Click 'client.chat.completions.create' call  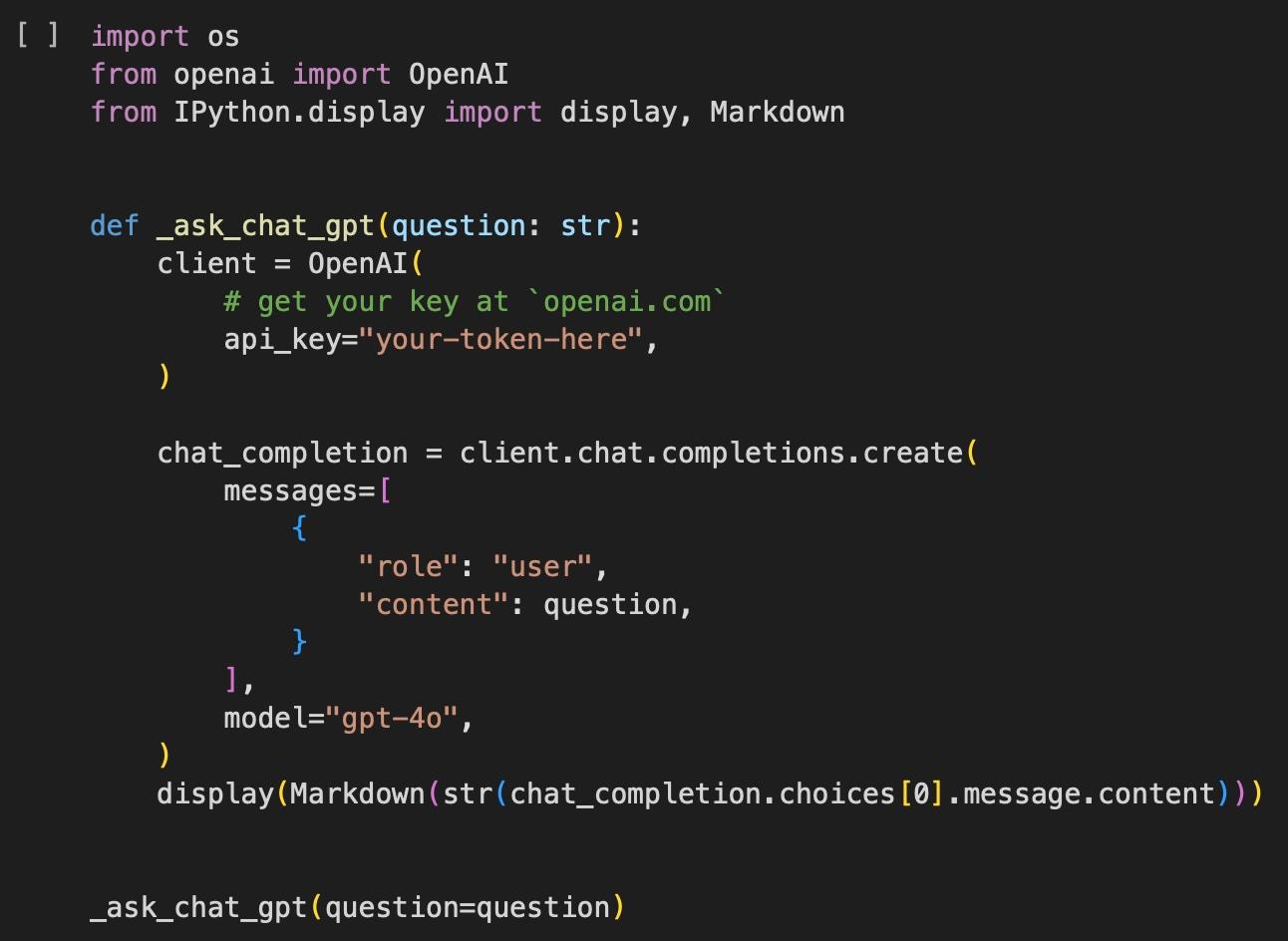(x=710, y=454)
